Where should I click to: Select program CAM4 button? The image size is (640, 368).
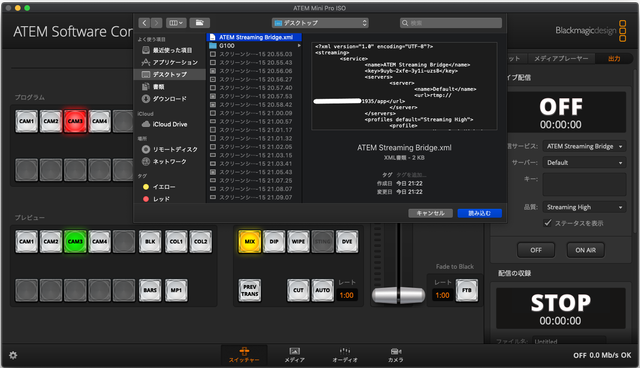point(100,121)
